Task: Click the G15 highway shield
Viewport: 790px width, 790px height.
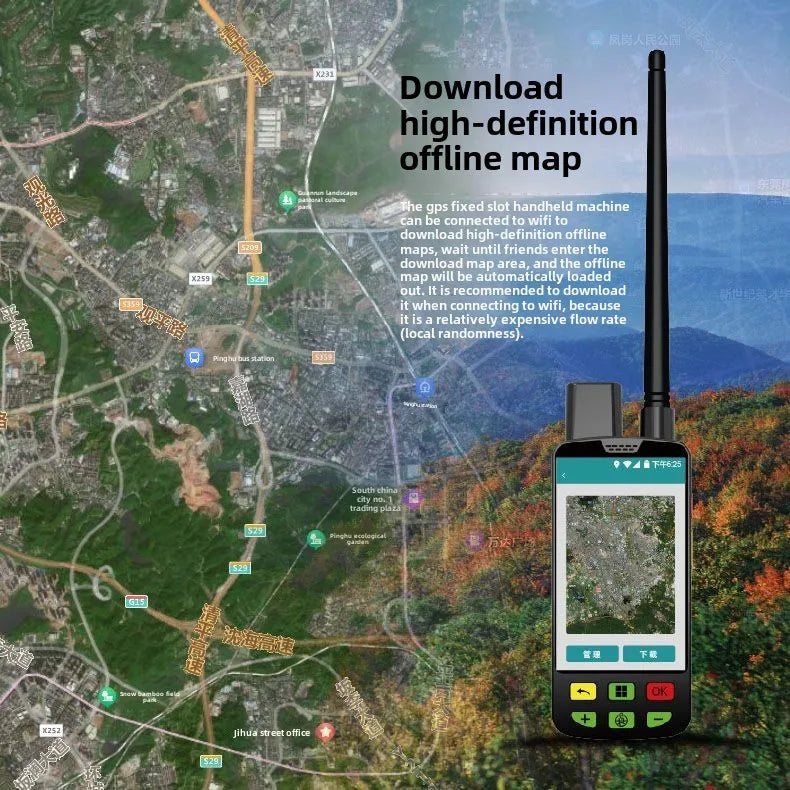Action: pos(137,602)
